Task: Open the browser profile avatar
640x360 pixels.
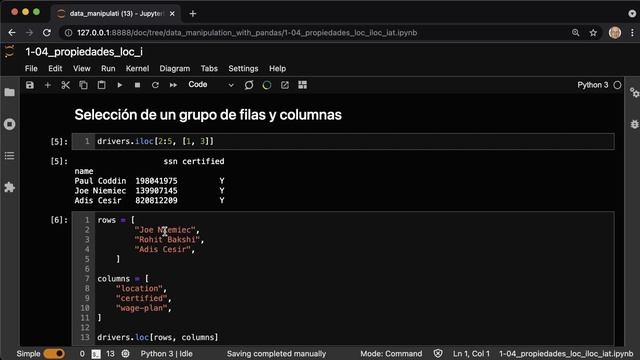Action: (615, 33)
